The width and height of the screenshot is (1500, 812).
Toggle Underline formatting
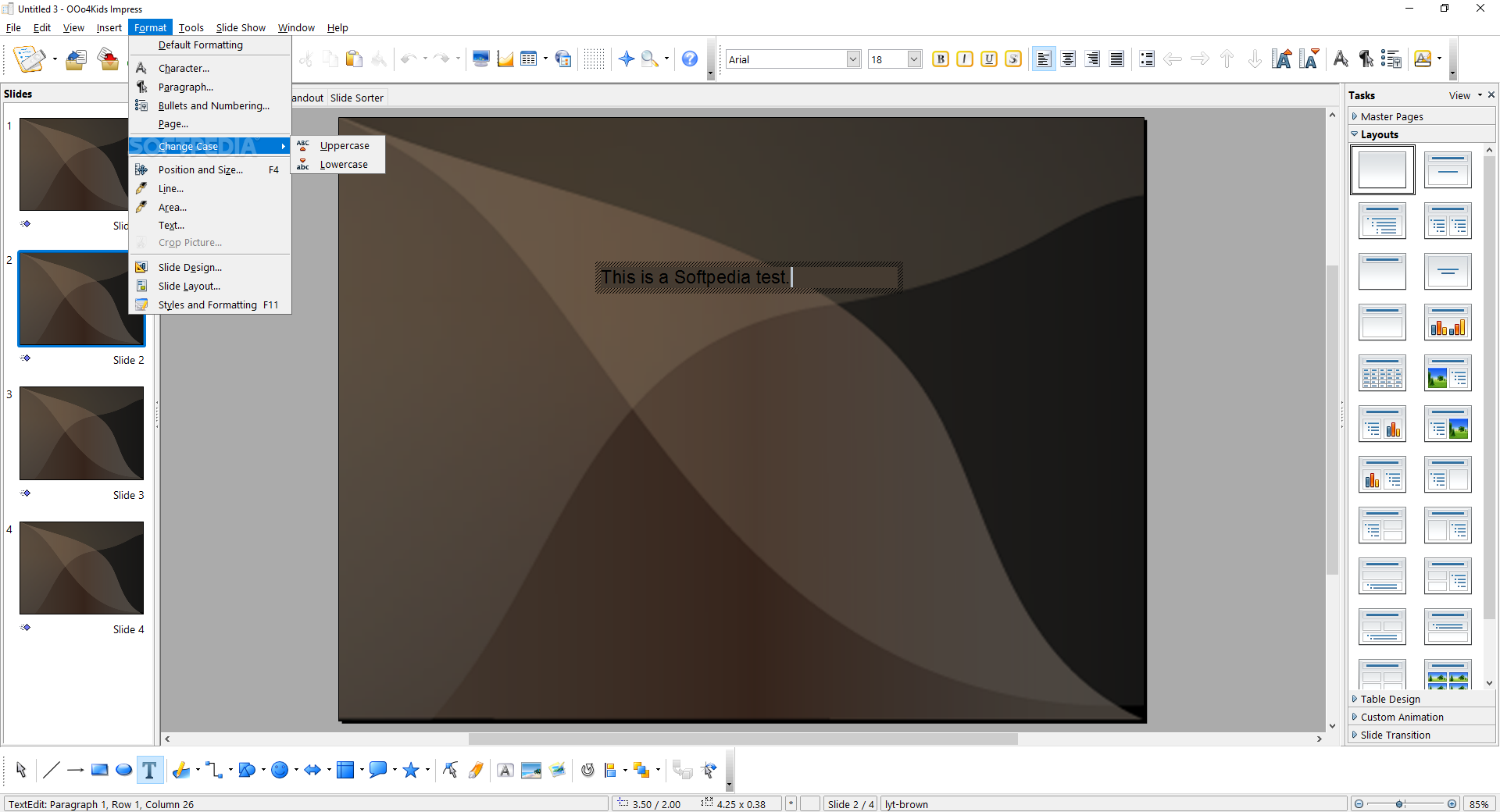tap(989, 59)
